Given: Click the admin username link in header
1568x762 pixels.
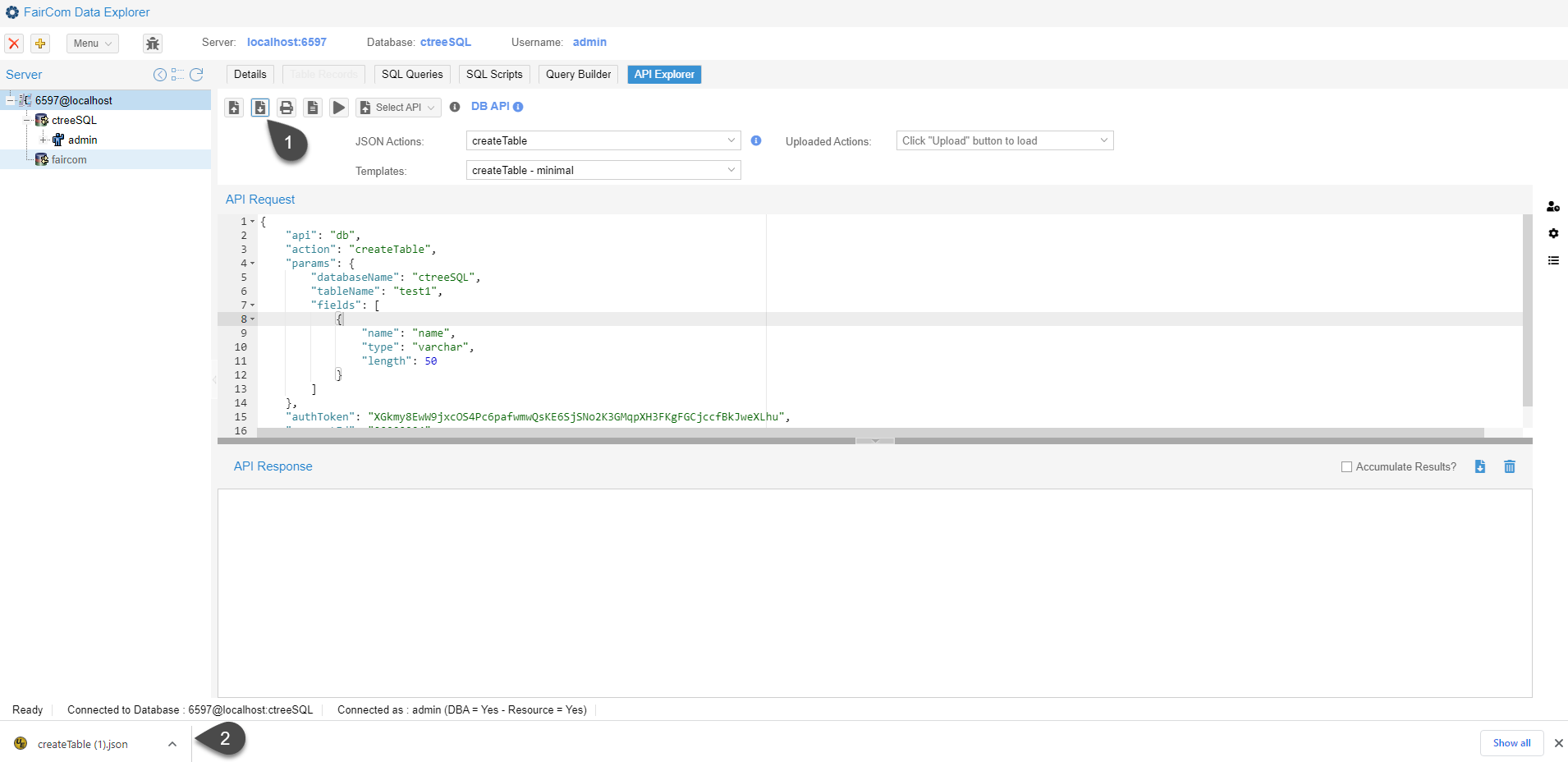Looking at the screenshot, I should (589, 42).
